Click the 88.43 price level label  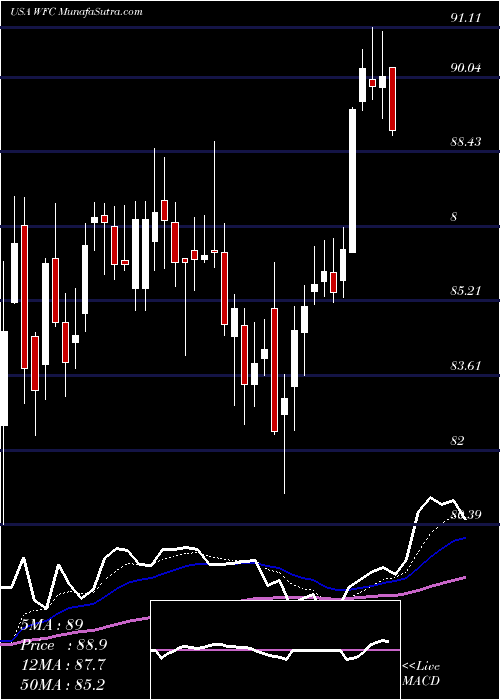coord(466,142)
